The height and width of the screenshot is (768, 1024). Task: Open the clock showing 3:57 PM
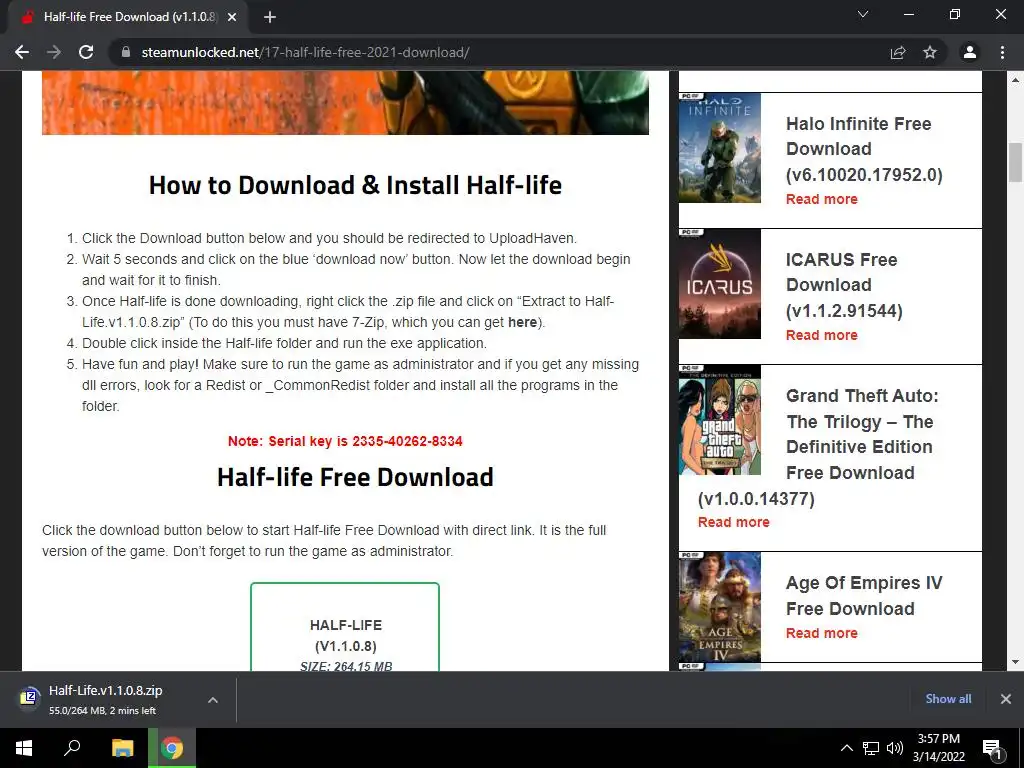click(938, 748)
